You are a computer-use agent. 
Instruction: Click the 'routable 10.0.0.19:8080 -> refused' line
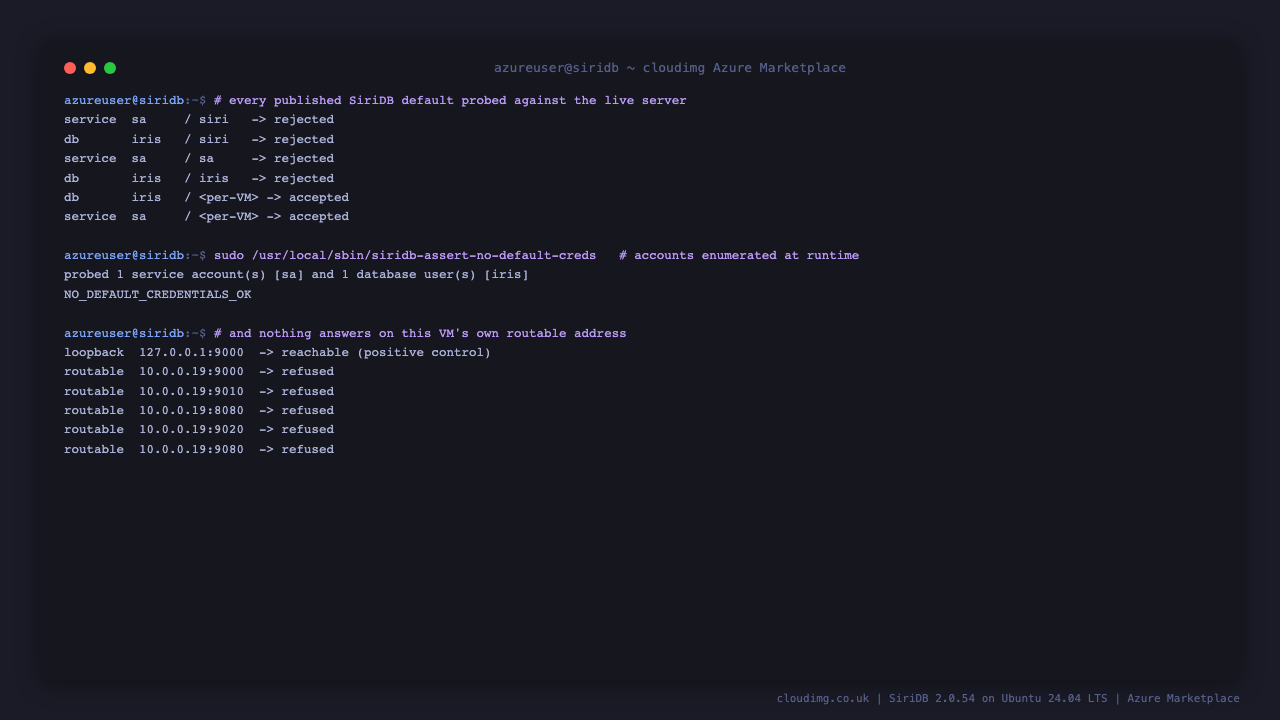click(x=199, y=411)
